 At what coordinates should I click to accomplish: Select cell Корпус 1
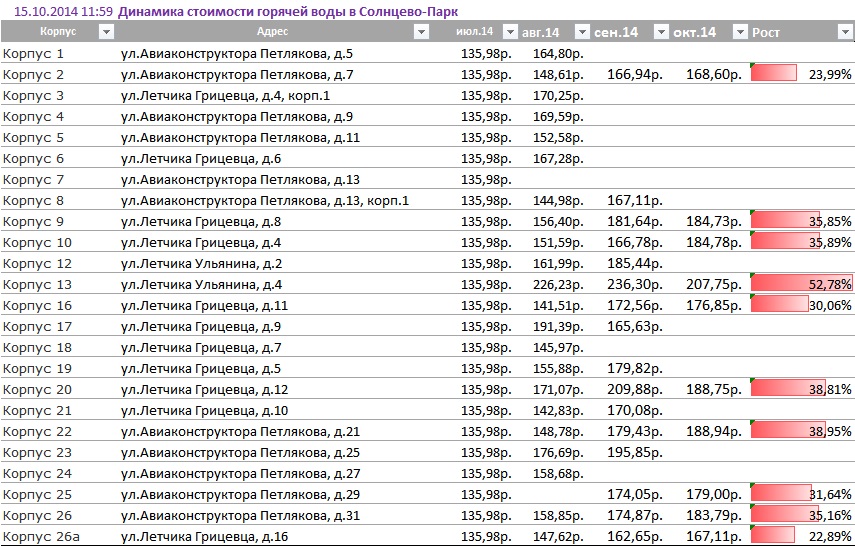tap(33, 54)
